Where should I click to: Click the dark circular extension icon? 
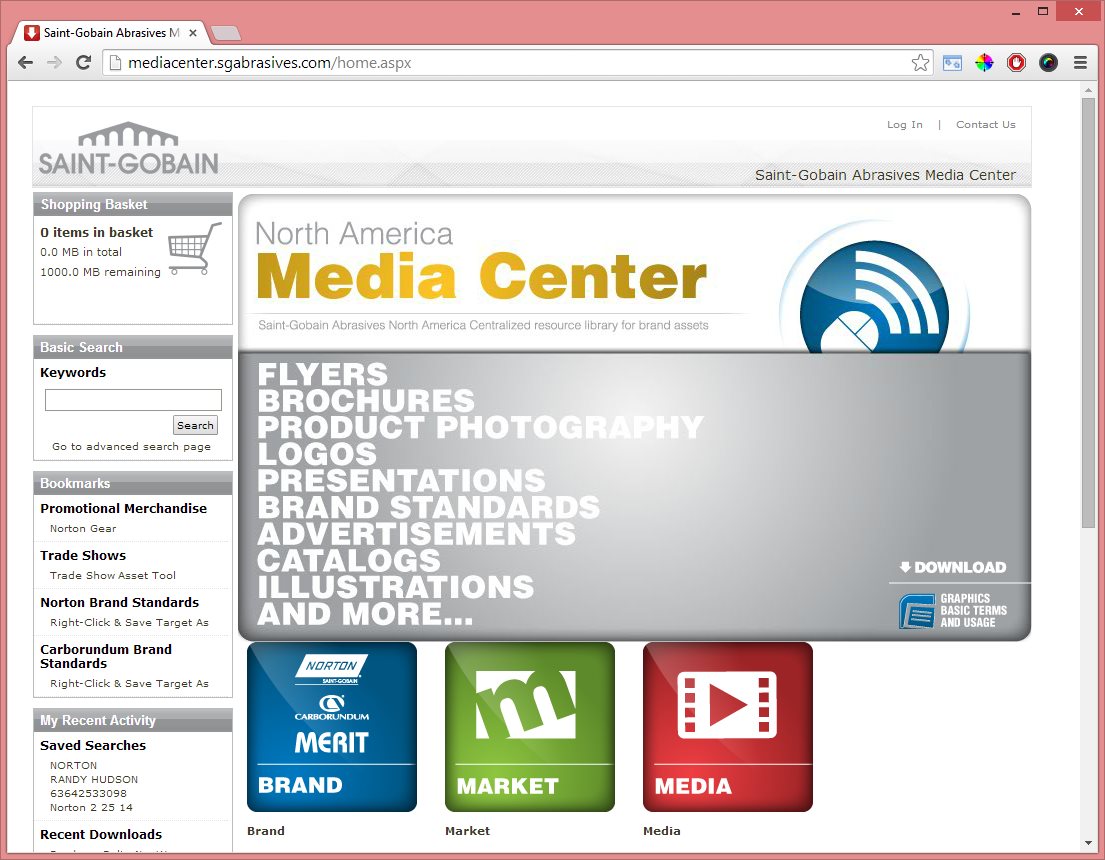[1049, 63]
